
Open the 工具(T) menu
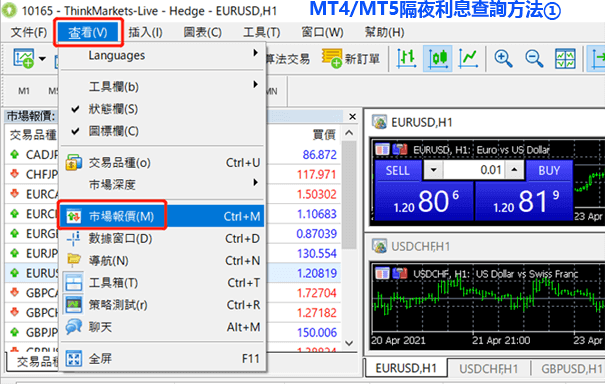coord(261,32)
